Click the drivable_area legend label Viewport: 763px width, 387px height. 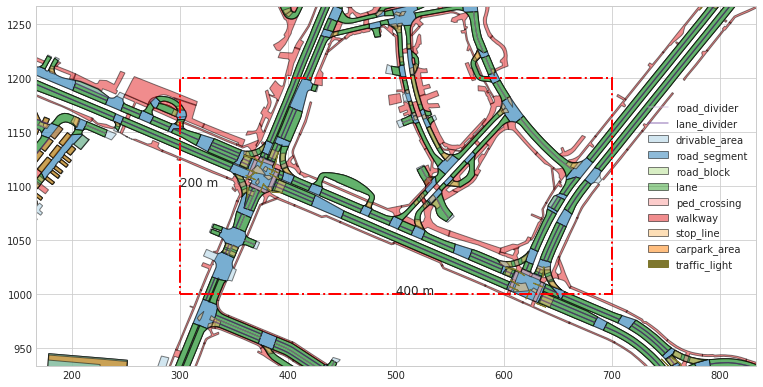coord(709,140)
